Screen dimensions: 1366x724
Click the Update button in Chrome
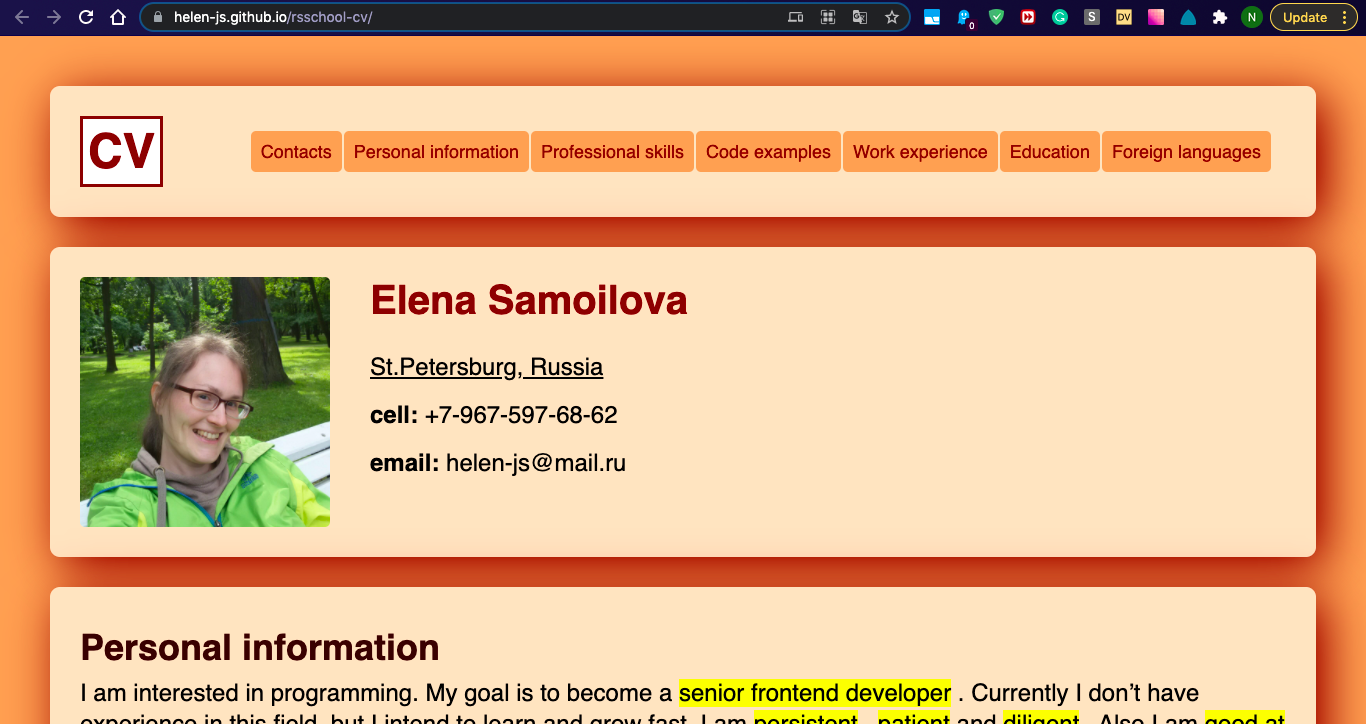(x=1305, y=17)
